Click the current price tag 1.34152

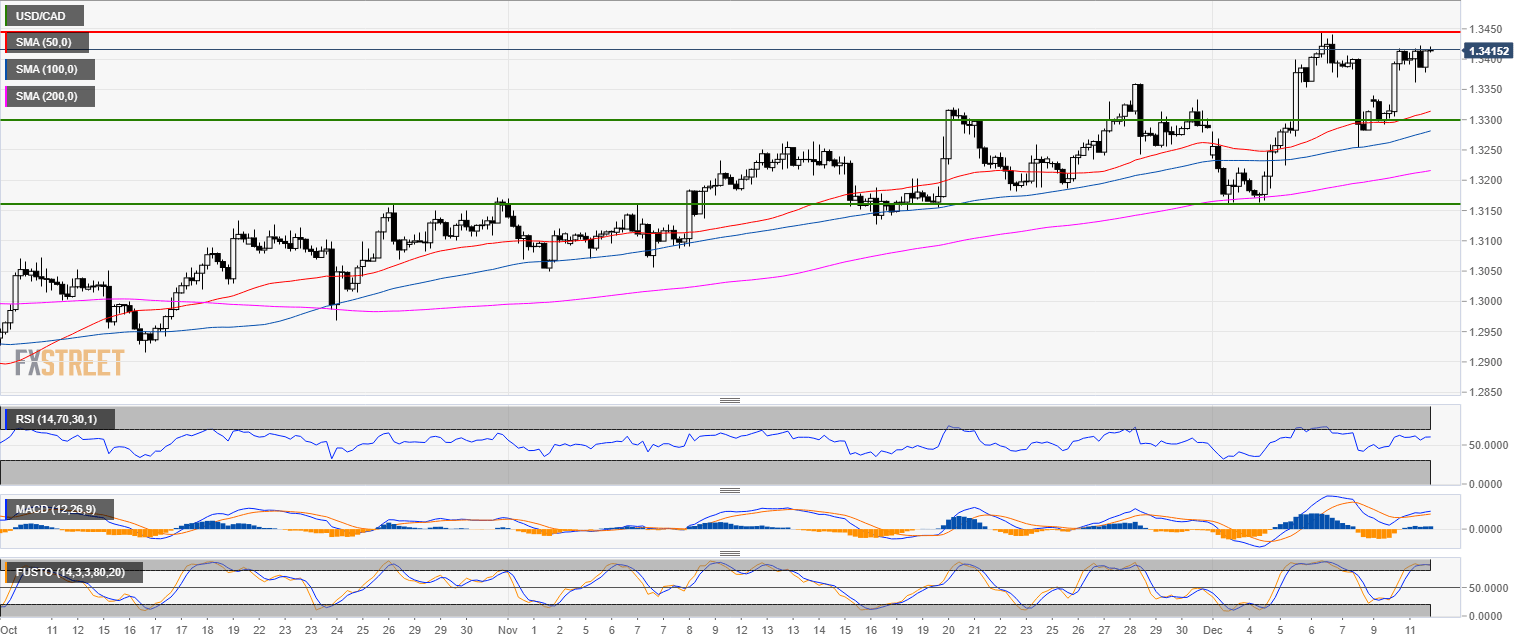point(1487,50)
